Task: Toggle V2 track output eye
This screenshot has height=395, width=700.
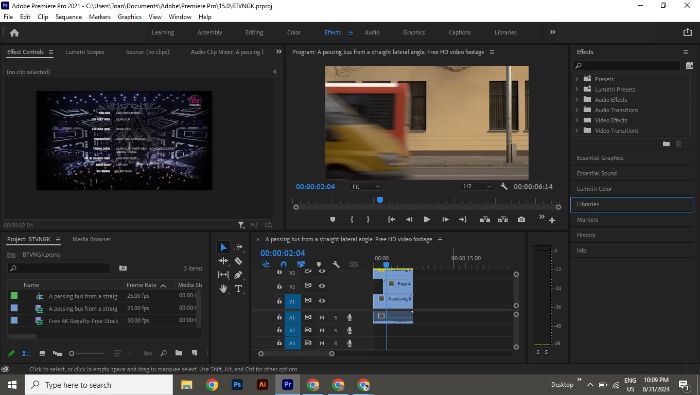Action: 321,286
